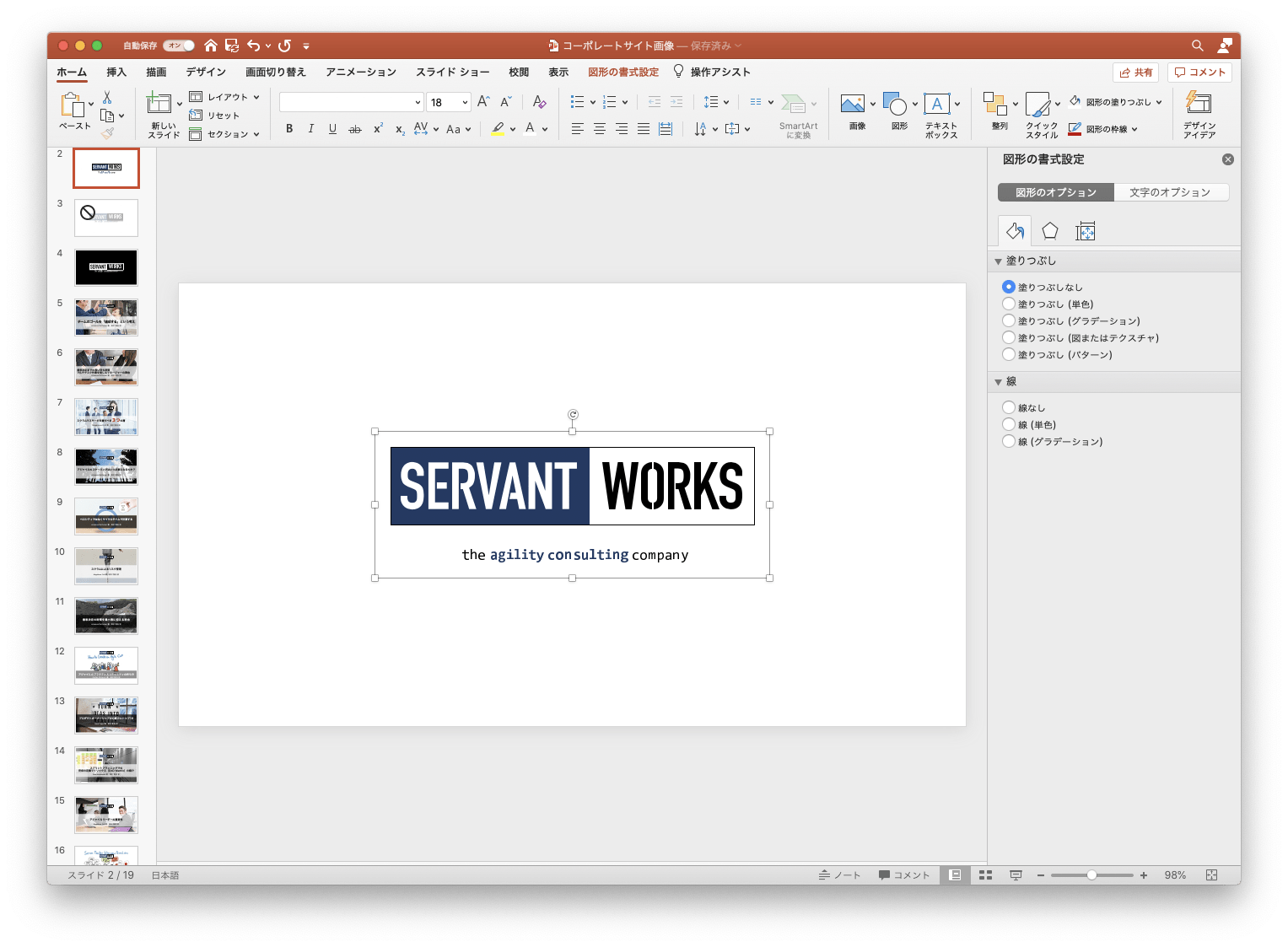1288x947 pixels.
Task: Toggle the 自動保存 autosave switch
Action: (x=179, y=46)
